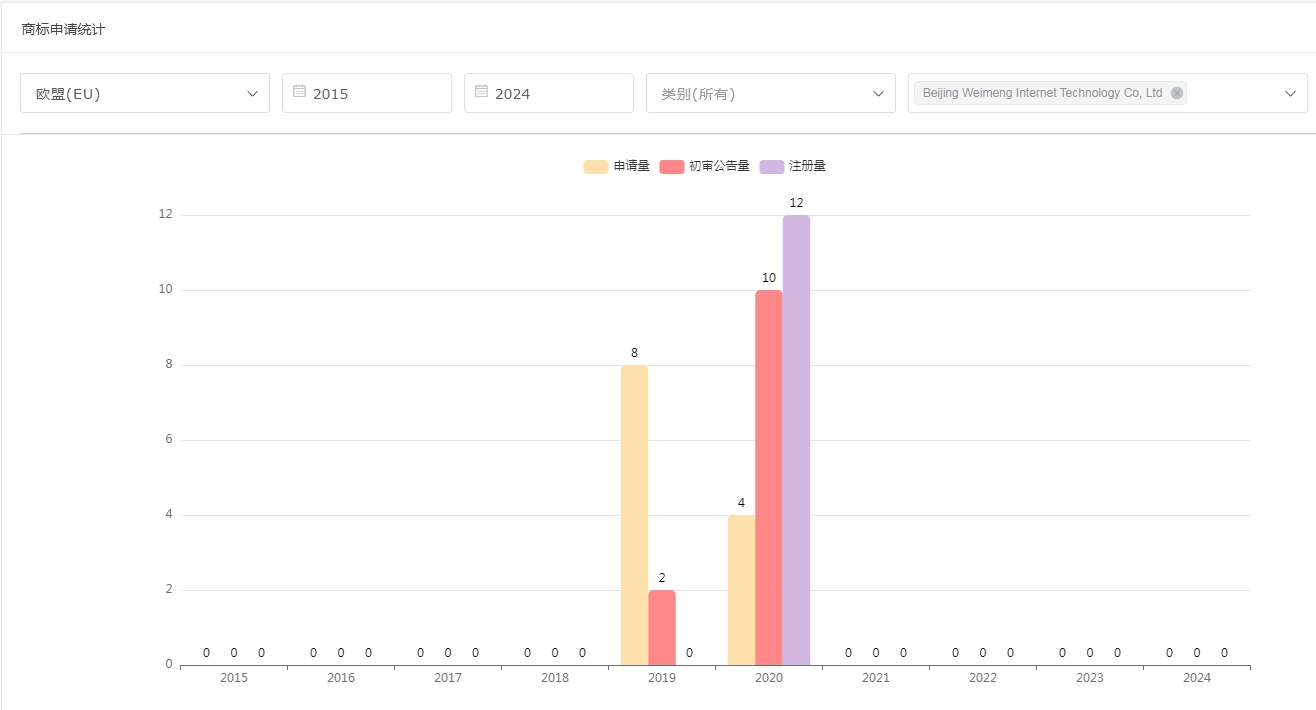Image resolution: width=1316 pixels, height=710 pixels.
Task: Click the red 初审公告量 legend swatch
Action: click(x=672, y=166)
